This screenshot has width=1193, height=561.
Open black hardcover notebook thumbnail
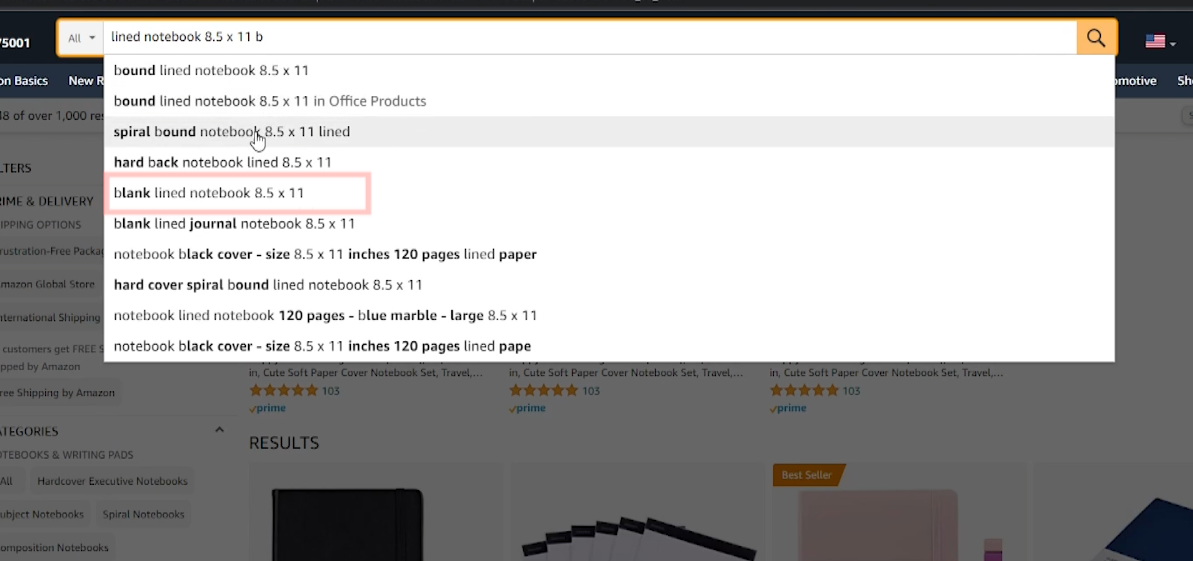pyautogui.click(x=347, y=524)
